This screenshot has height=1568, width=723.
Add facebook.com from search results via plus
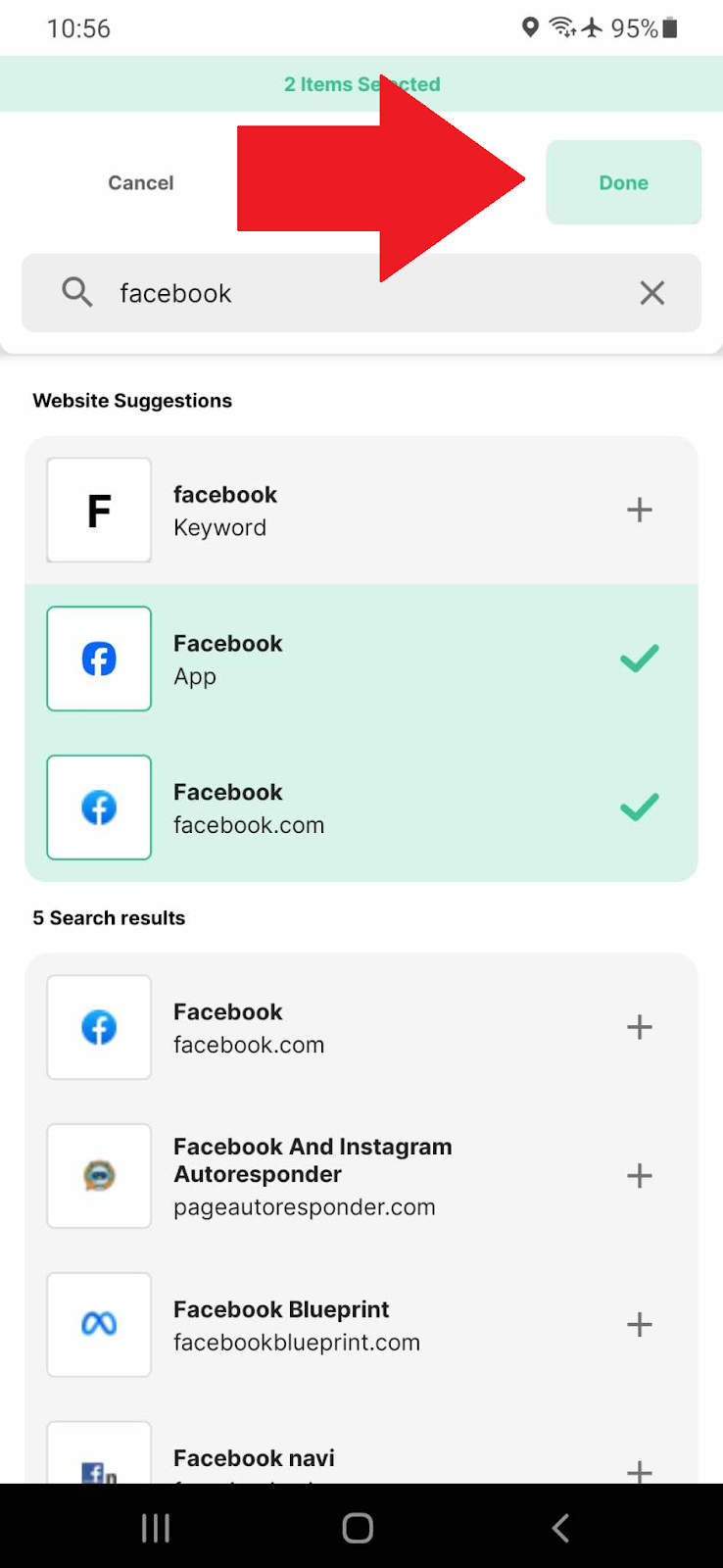tap(639, 1027)
